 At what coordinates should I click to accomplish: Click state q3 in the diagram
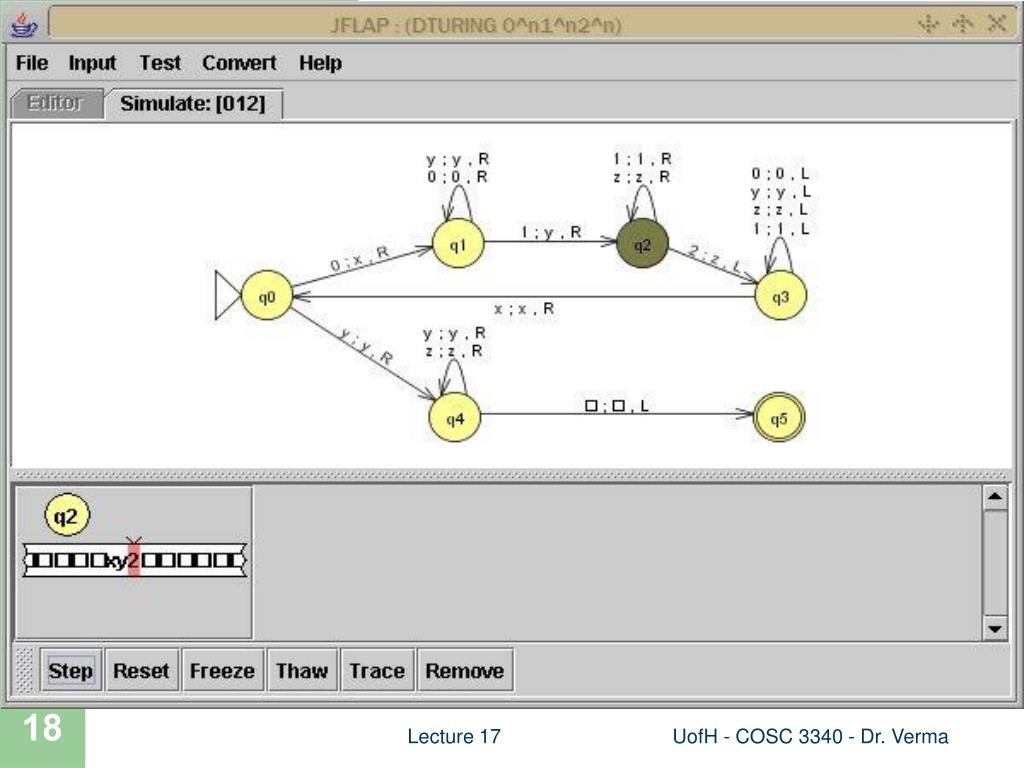tap(780, 296)
